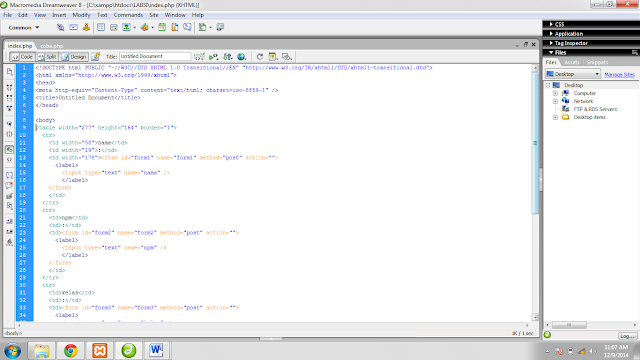Click Highlight Invalid Code icon
Screen dimensions: 640x360
click(9, 160)
